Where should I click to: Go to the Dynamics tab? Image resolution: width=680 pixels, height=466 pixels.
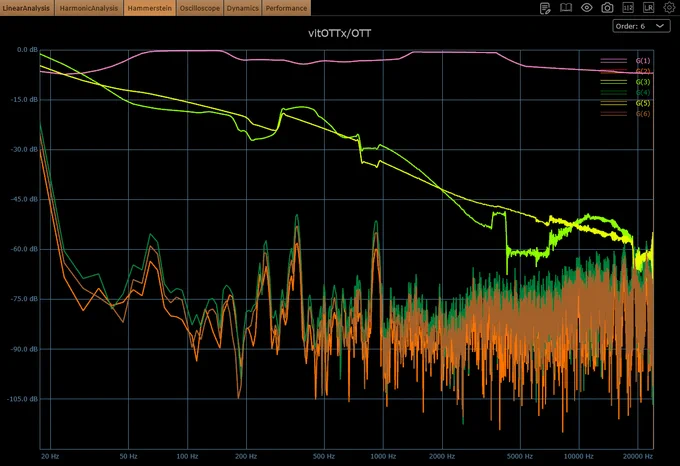[242, 8]
